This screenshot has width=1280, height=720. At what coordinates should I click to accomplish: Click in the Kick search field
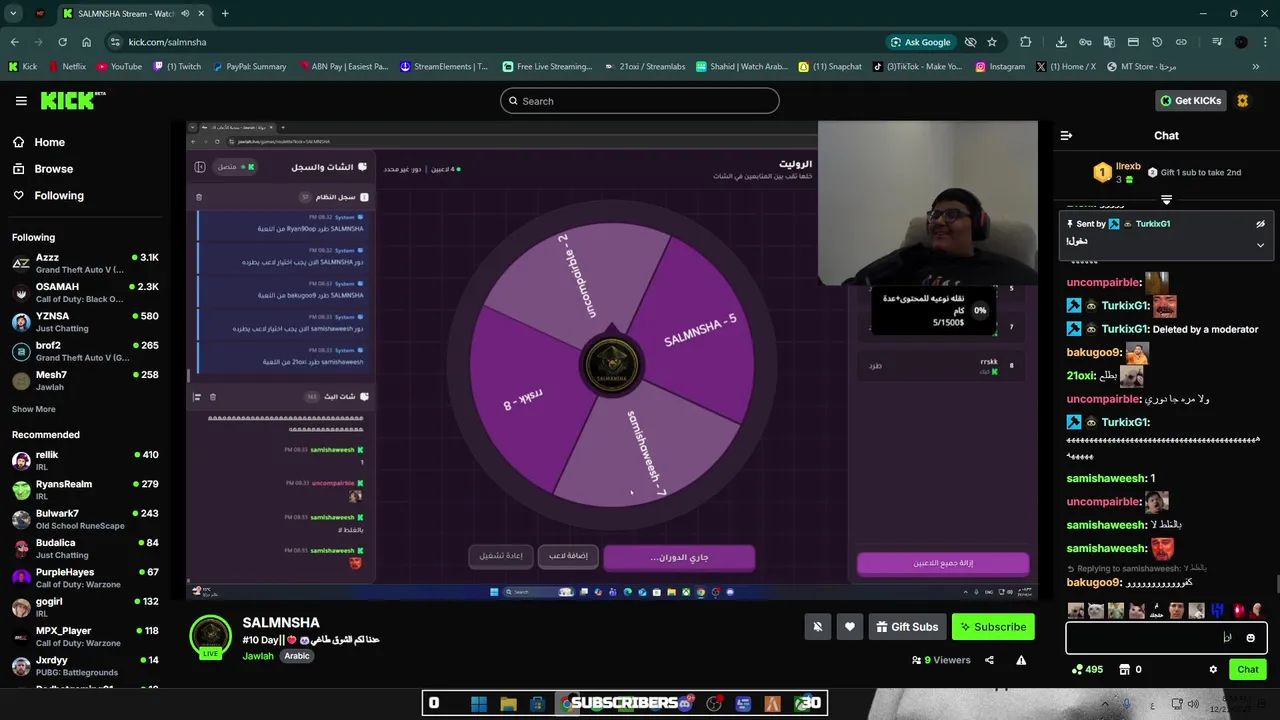click(x=640, y=101)
